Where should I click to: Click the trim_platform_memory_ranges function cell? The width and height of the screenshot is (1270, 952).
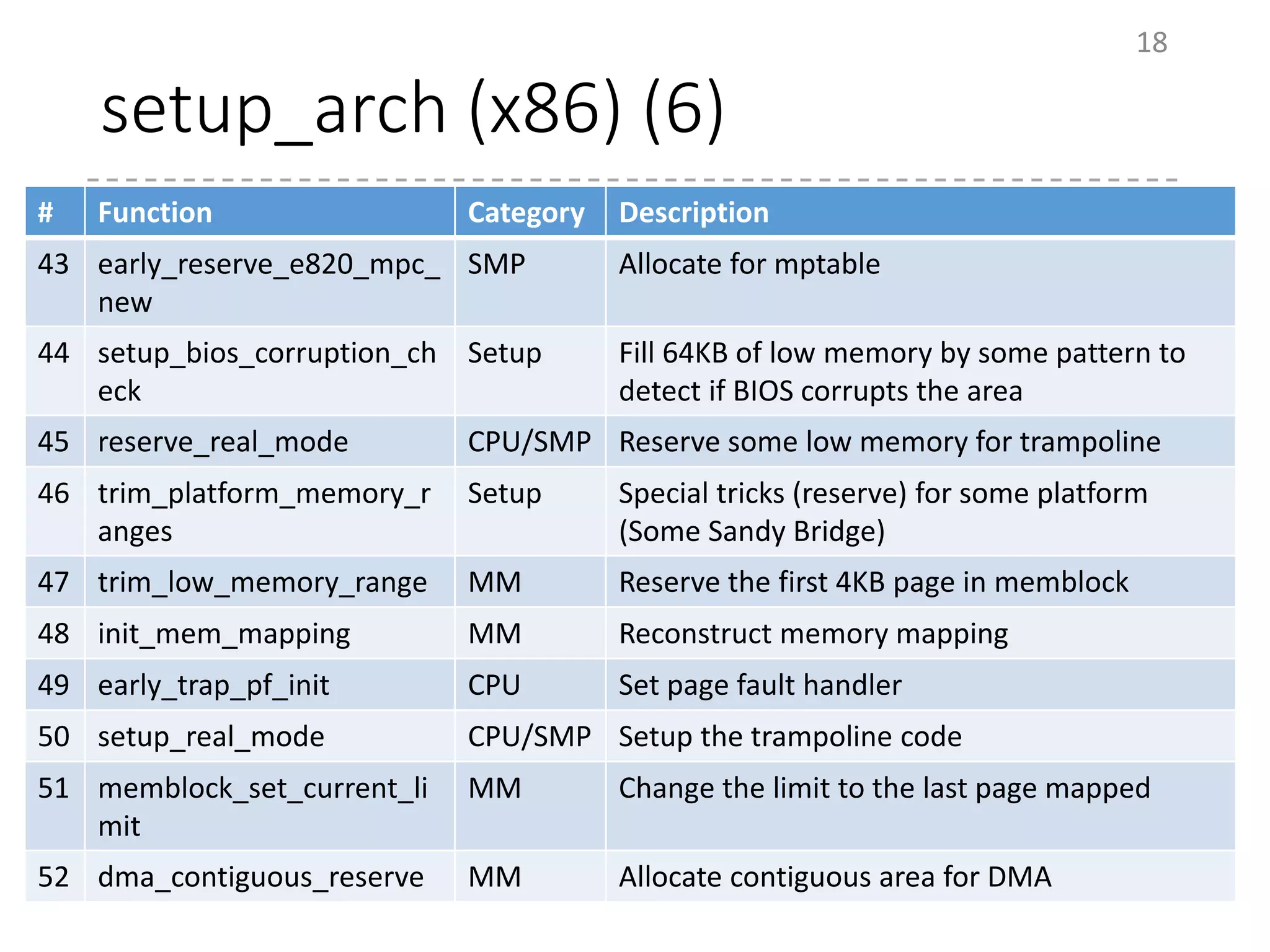264,512
